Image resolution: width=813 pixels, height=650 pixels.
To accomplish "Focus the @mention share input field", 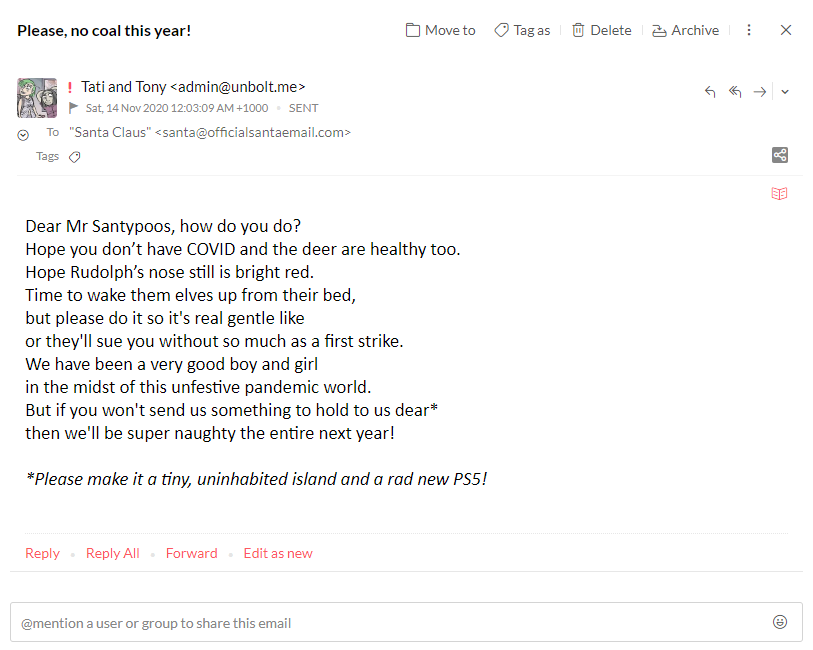I will click(x=390, y=622).
